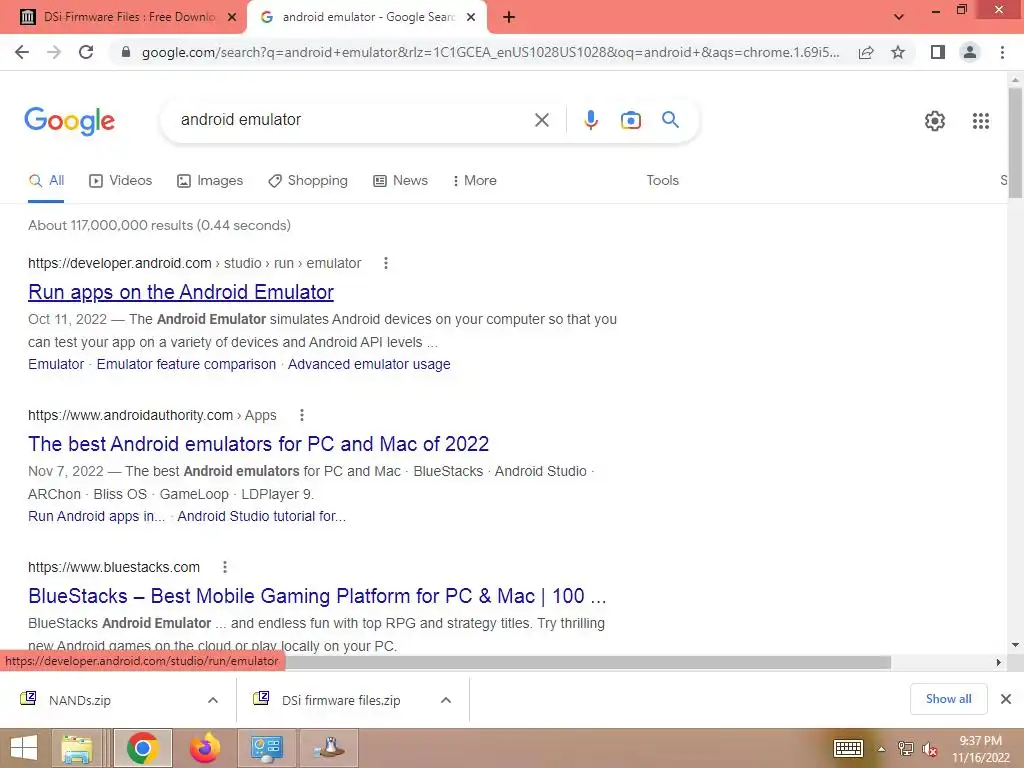Open the Chrome three-dot menu
Screen dimensions: 1024x768
(1002, 52)
